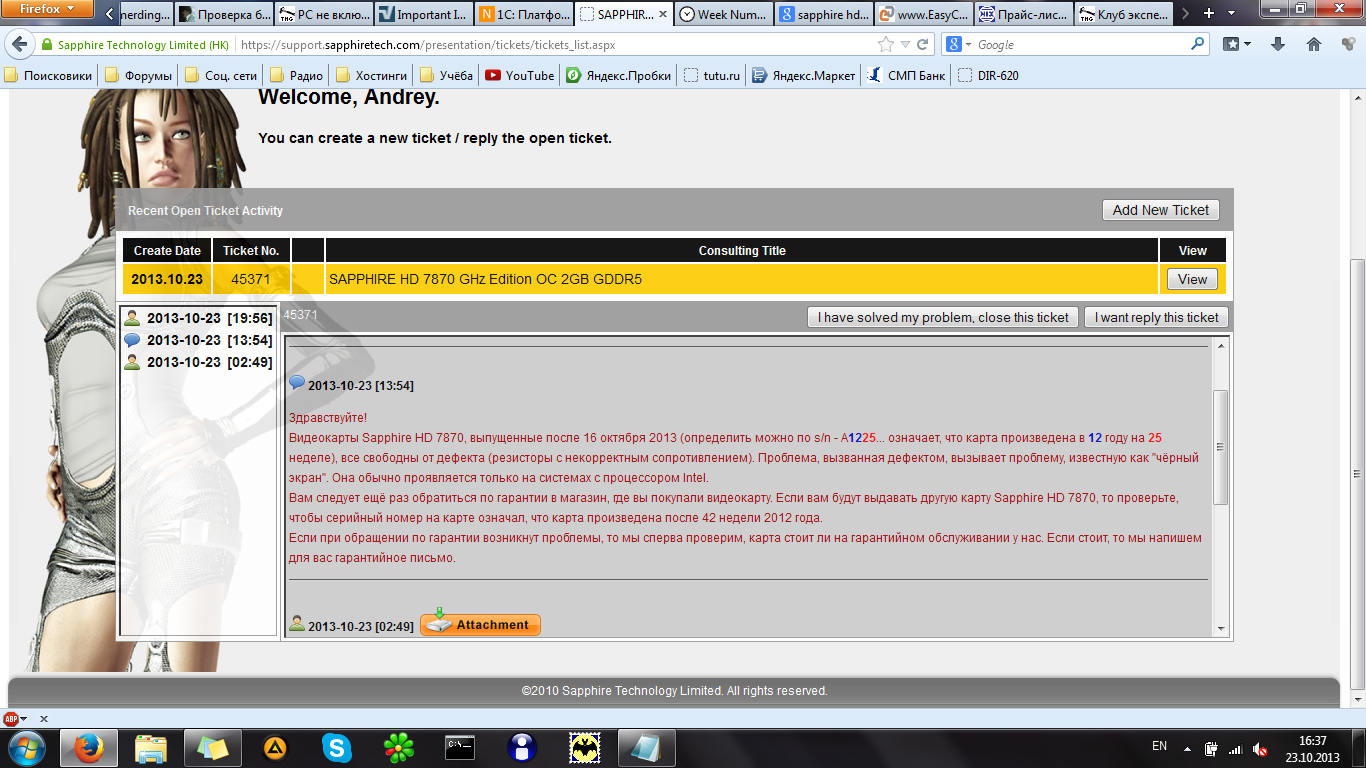Switch to the 'Клуб экспе...' tab
Screen dimensions: 1366x768
click(x=1123, y=15)
